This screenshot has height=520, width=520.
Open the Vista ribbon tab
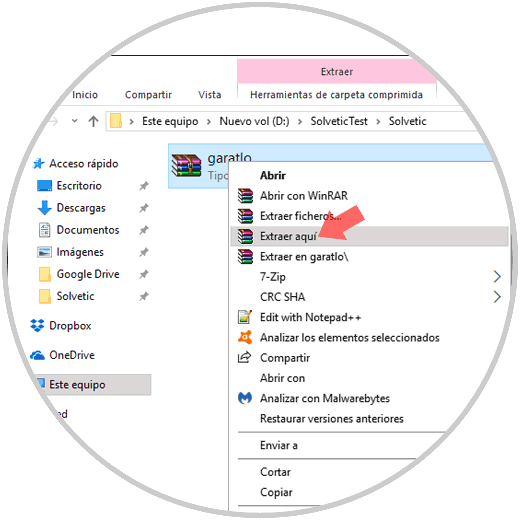click(x=210, y=95)
